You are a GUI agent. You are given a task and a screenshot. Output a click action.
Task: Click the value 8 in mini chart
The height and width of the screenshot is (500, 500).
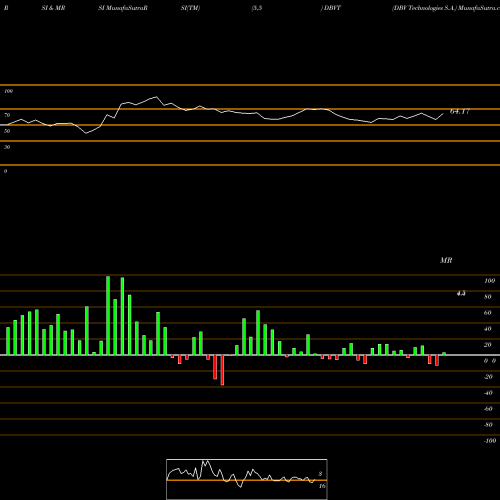320,474
